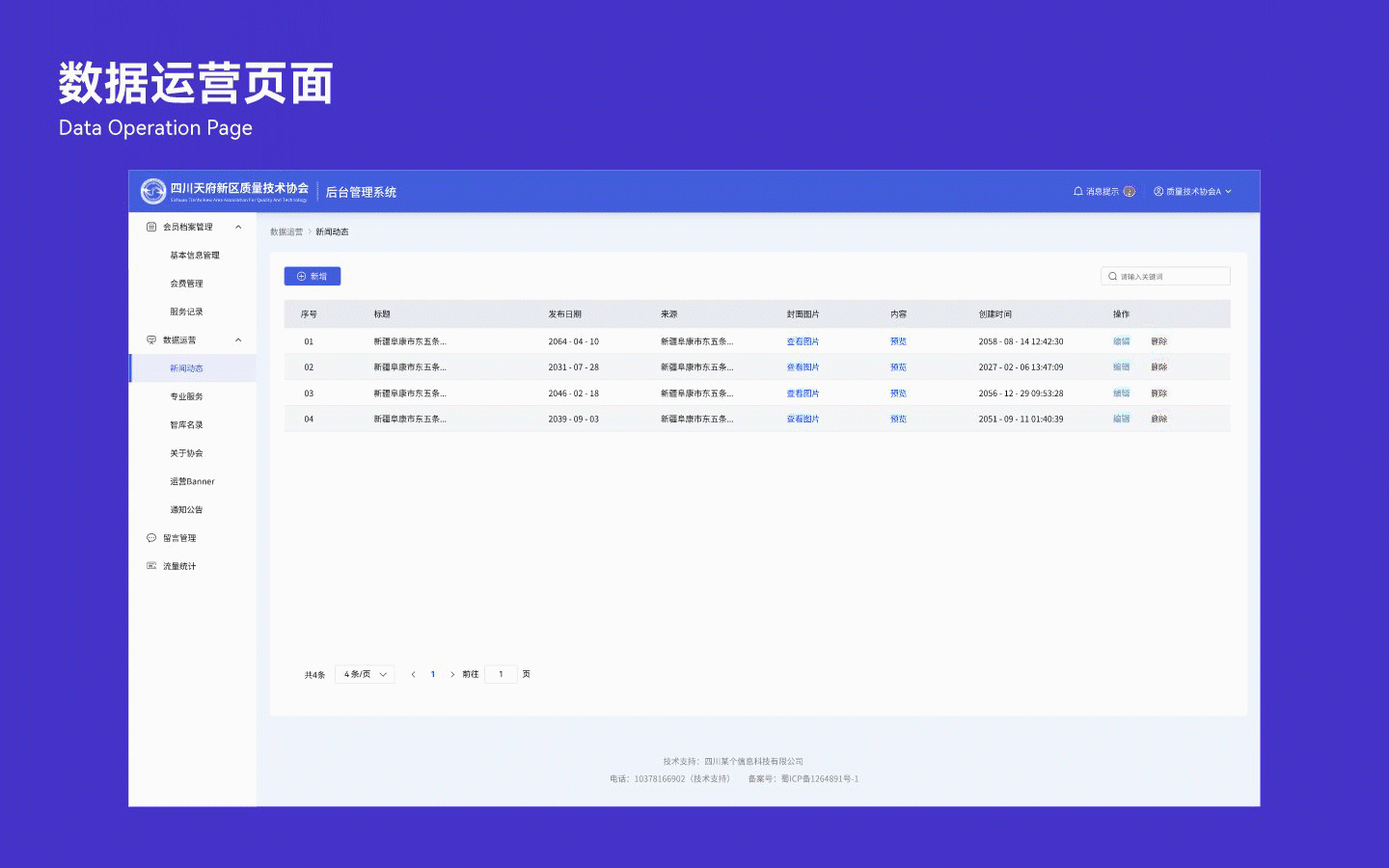
Task: Click the user avatar icon beside 质量技术协会A
Action: point(1158,191)
